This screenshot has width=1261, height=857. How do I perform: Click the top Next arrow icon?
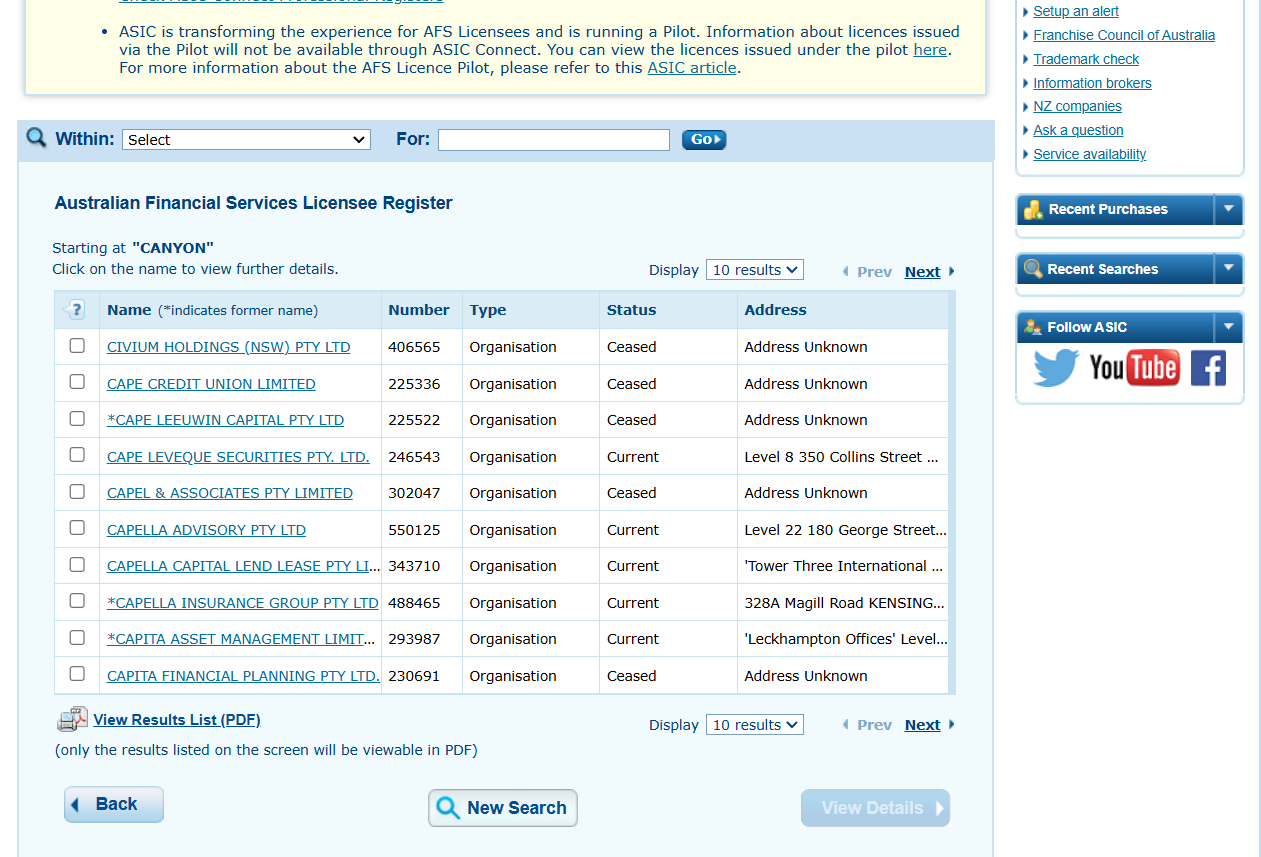(951, 272)
